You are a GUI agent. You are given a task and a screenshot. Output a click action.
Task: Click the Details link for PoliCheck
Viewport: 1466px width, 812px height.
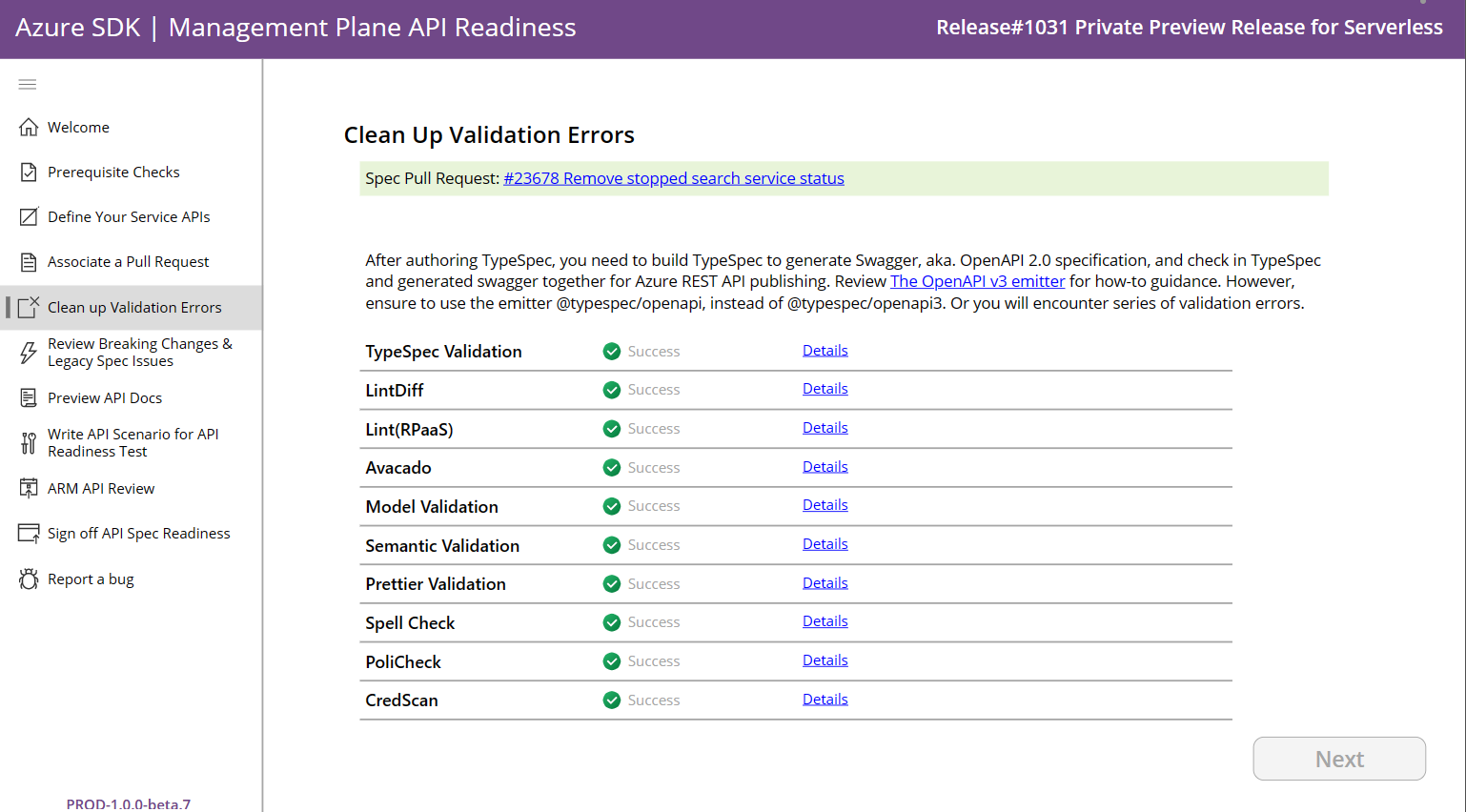[x=825, y=660]
